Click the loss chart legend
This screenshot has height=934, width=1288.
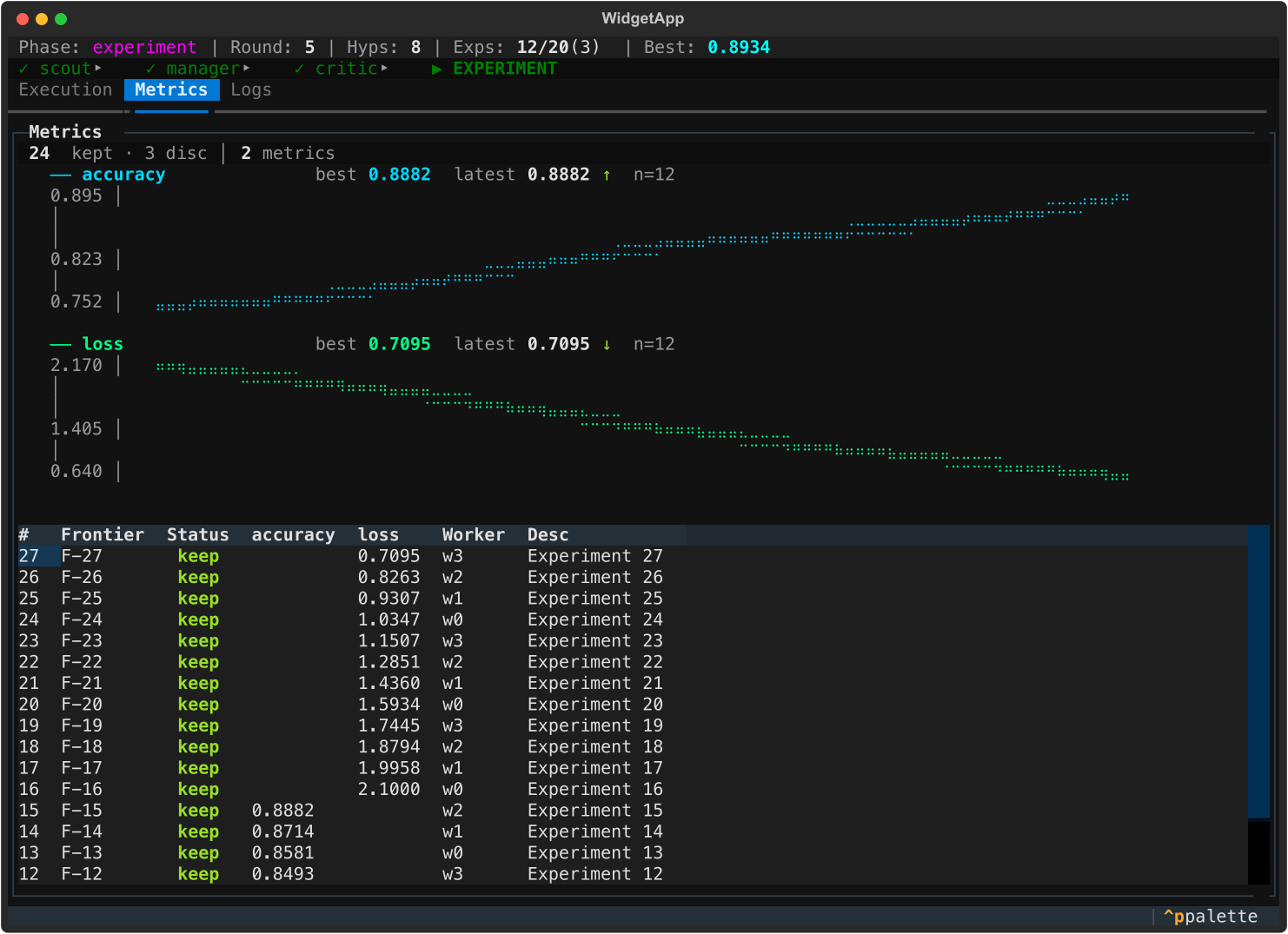87,344
